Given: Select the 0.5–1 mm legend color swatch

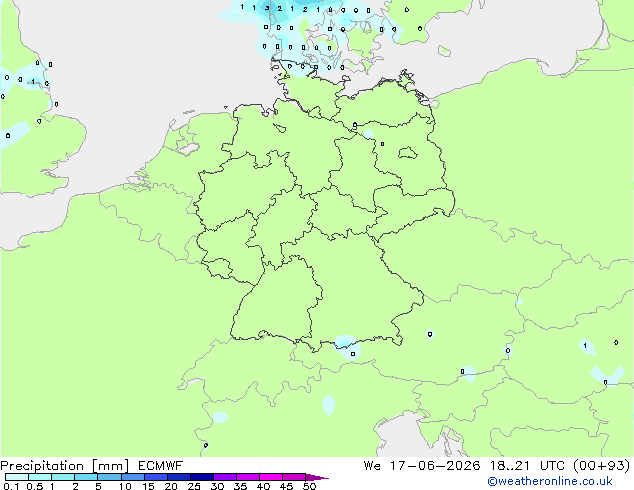Looking at the screenshot, I should point(40,477).
